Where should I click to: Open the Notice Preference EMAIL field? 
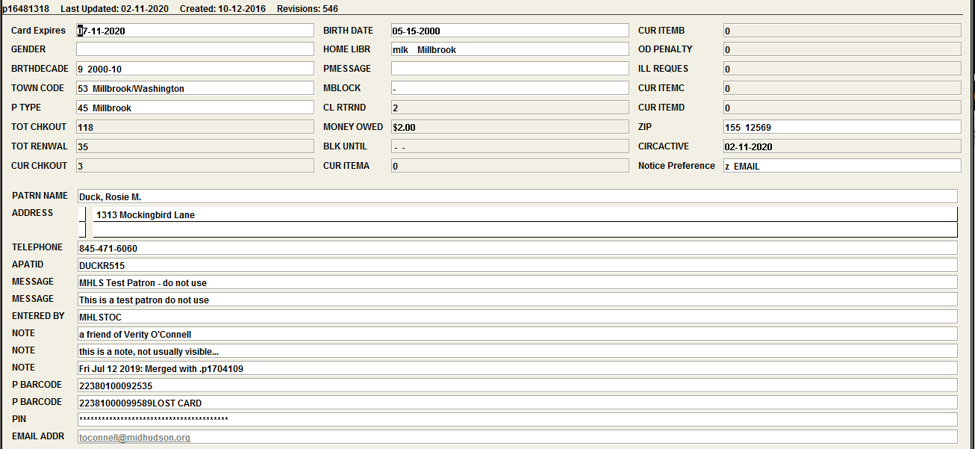pyautogui.click(x=842, y=166)
